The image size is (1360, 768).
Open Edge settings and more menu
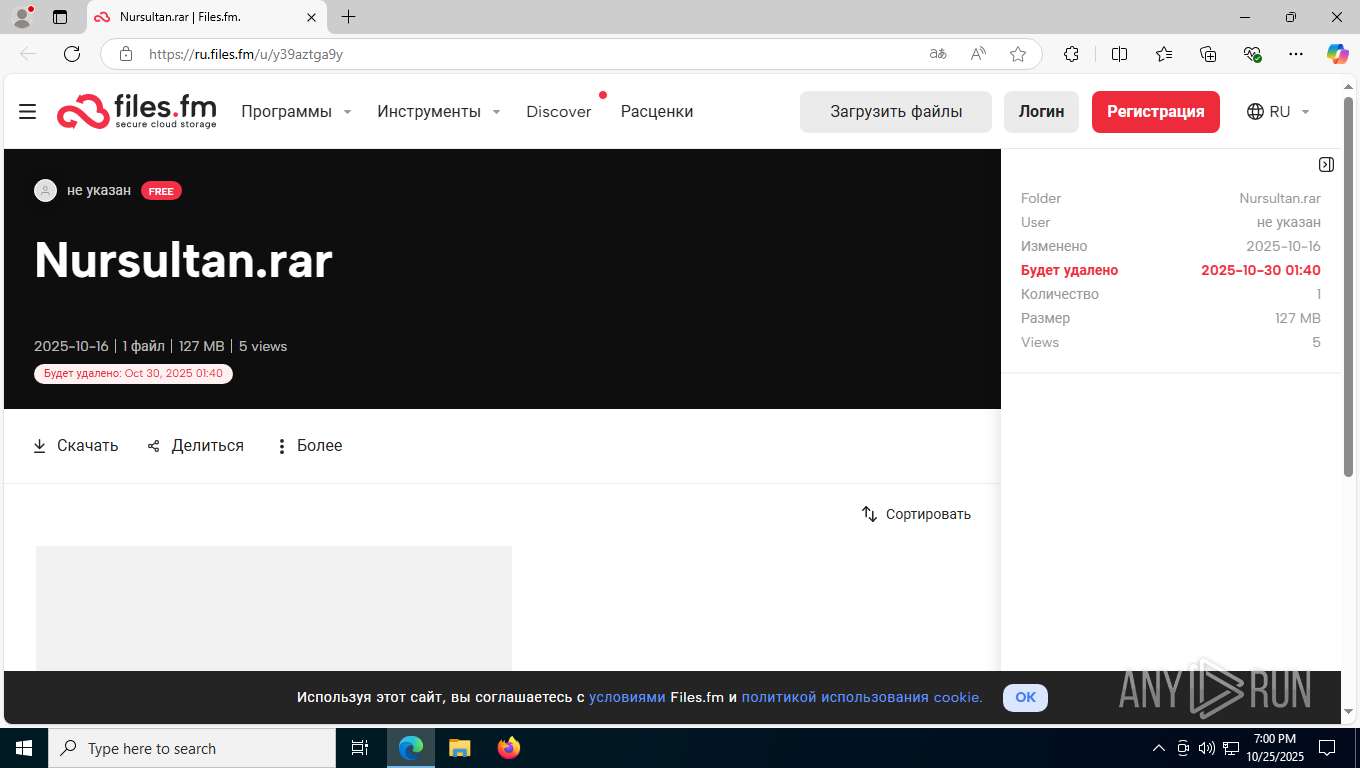point(1296,54)
